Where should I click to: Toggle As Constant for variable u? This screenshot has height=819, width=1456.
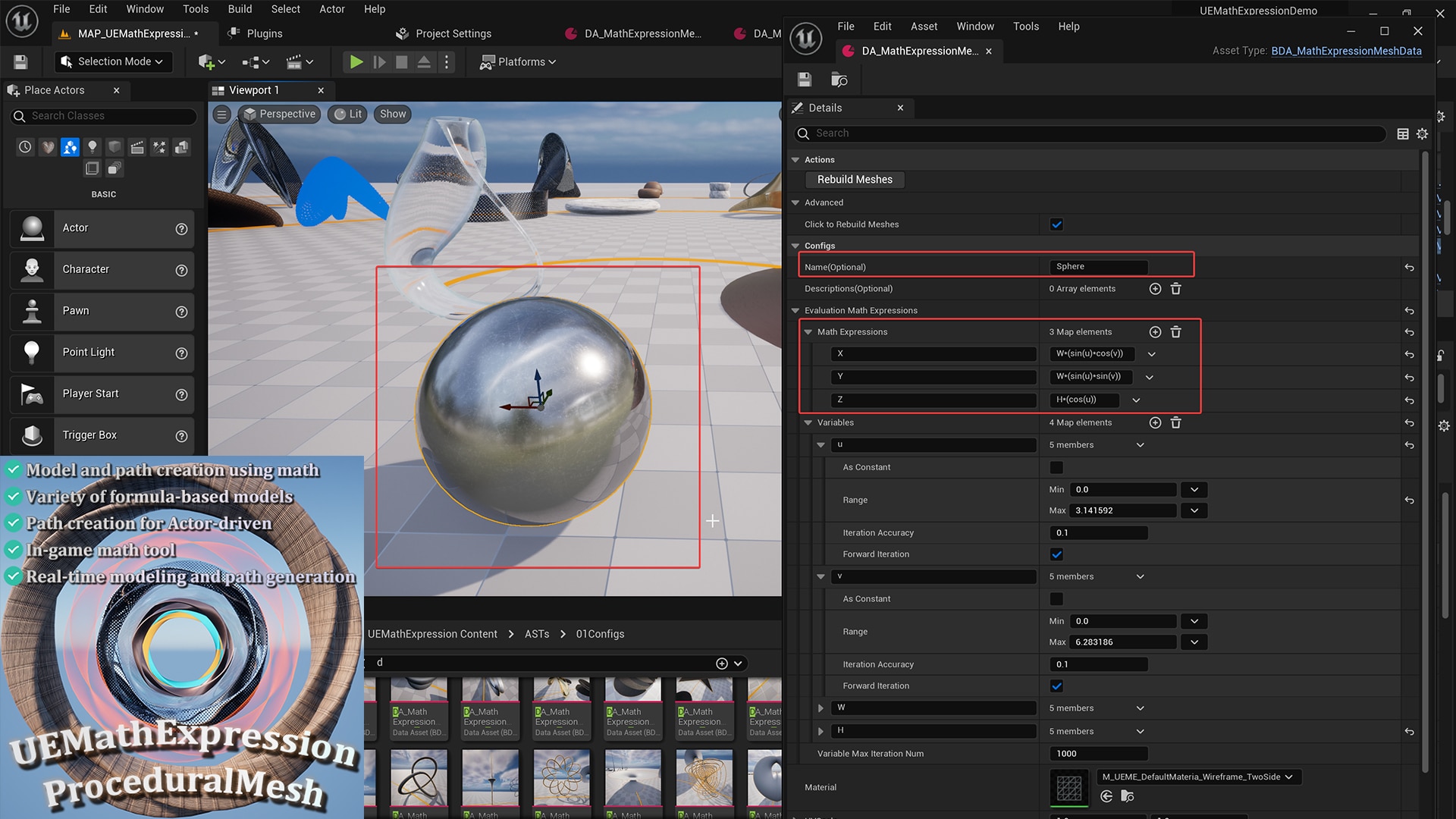(1056, 467)
